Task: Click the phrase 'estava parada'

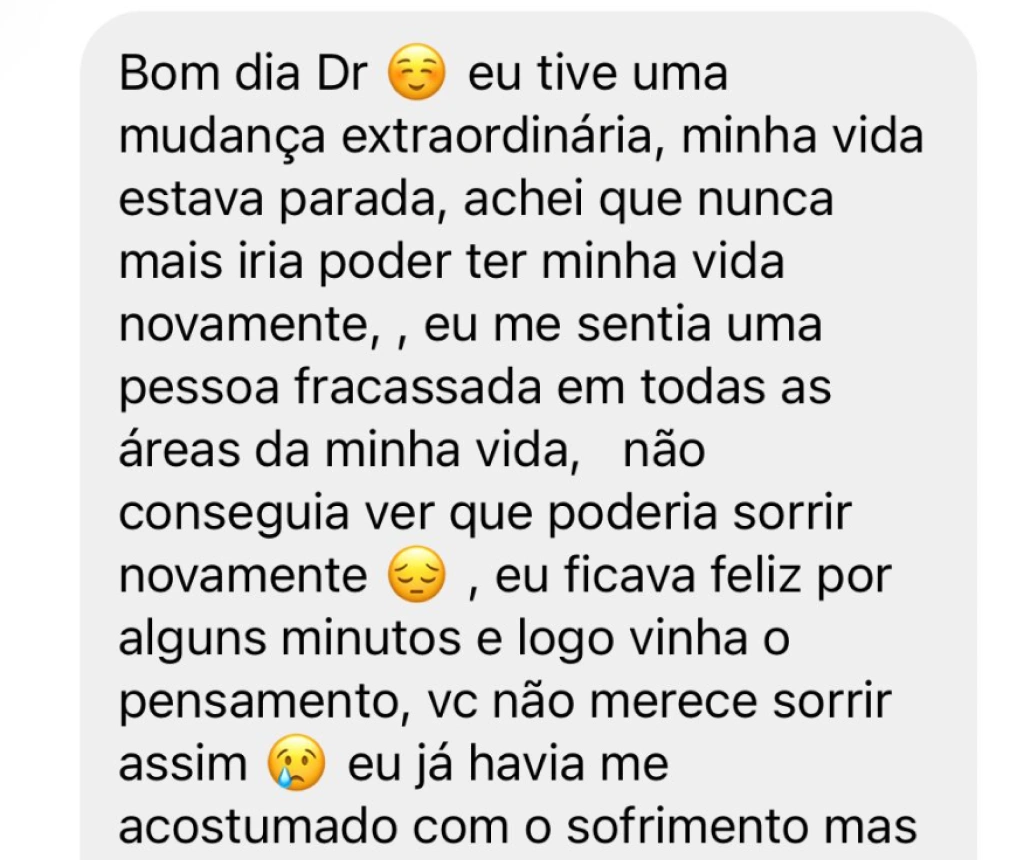Action: pos(278,201)
